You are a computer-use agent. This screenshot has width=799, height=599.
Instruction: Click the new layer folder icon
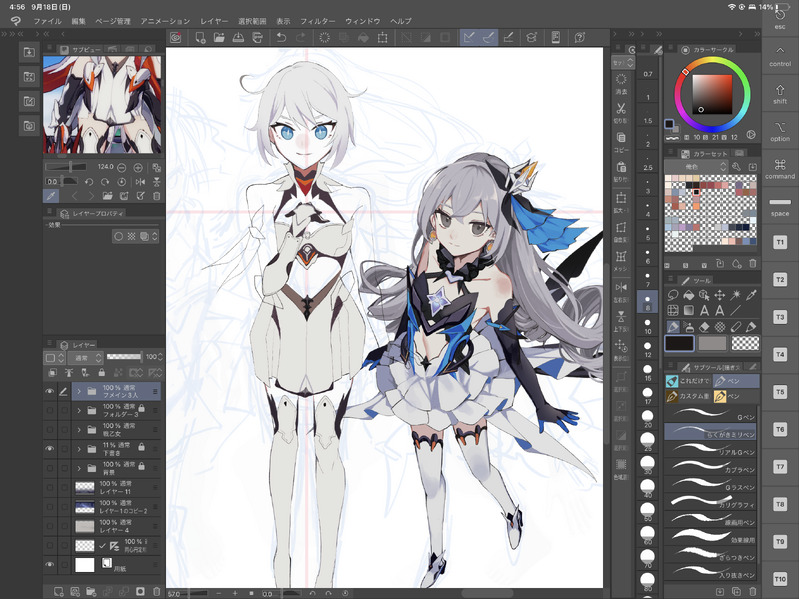pyautogui.click(x=91, y=591)
